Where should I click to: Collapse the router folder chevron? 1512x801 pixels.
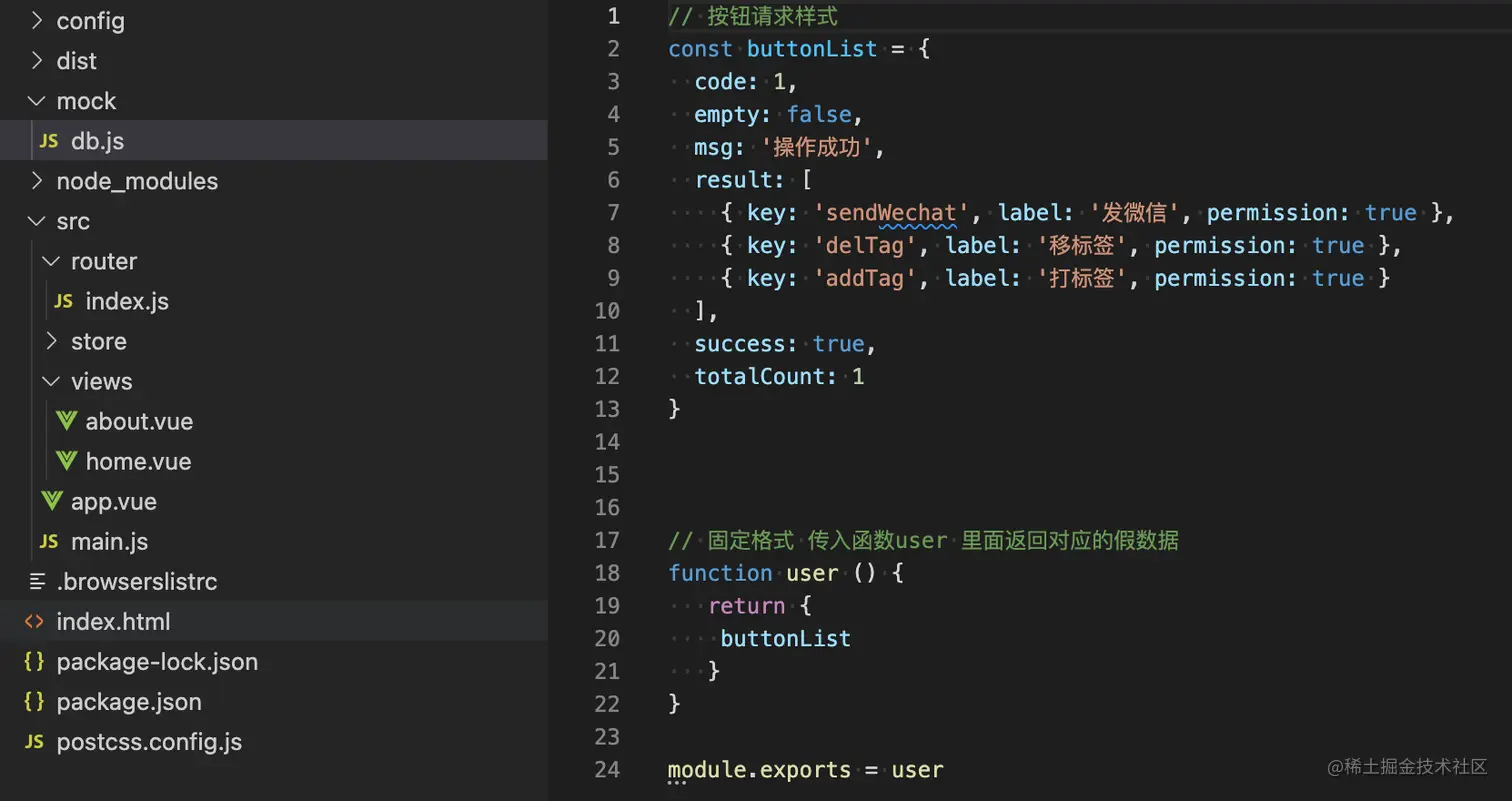(51, 261)
